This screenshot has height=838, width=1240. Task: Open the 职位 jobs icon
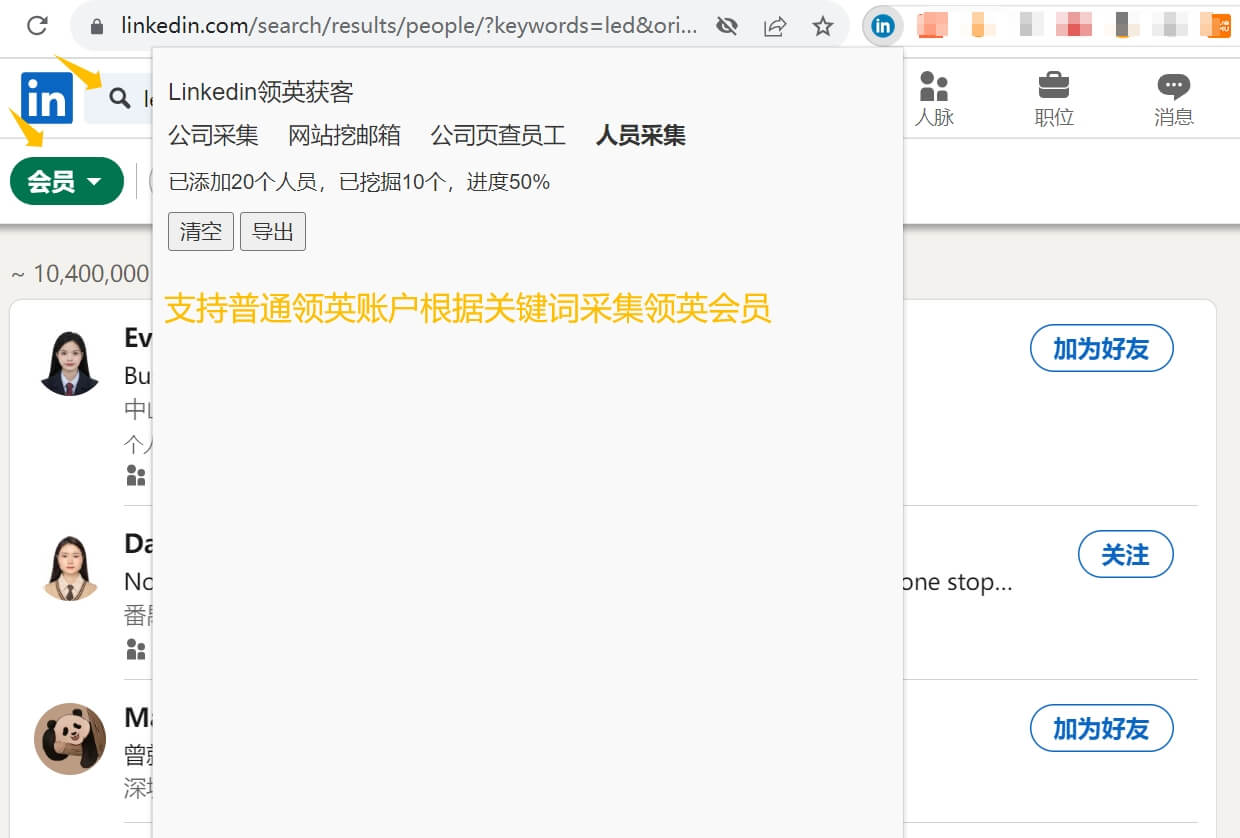click(x=1054, y=86)
